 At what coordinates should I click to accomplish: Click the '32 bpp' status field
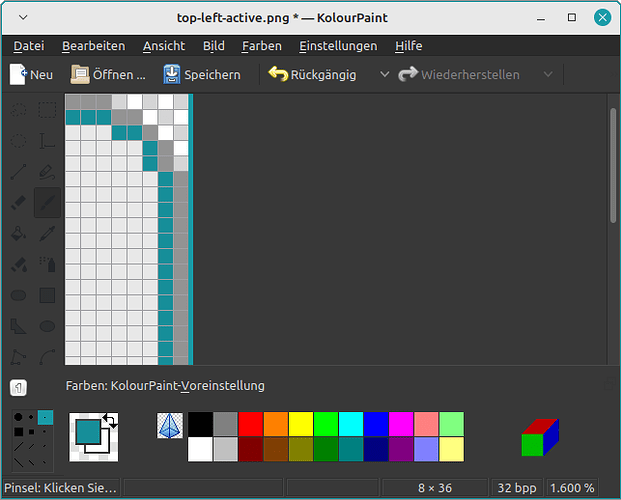click(517, 488)
